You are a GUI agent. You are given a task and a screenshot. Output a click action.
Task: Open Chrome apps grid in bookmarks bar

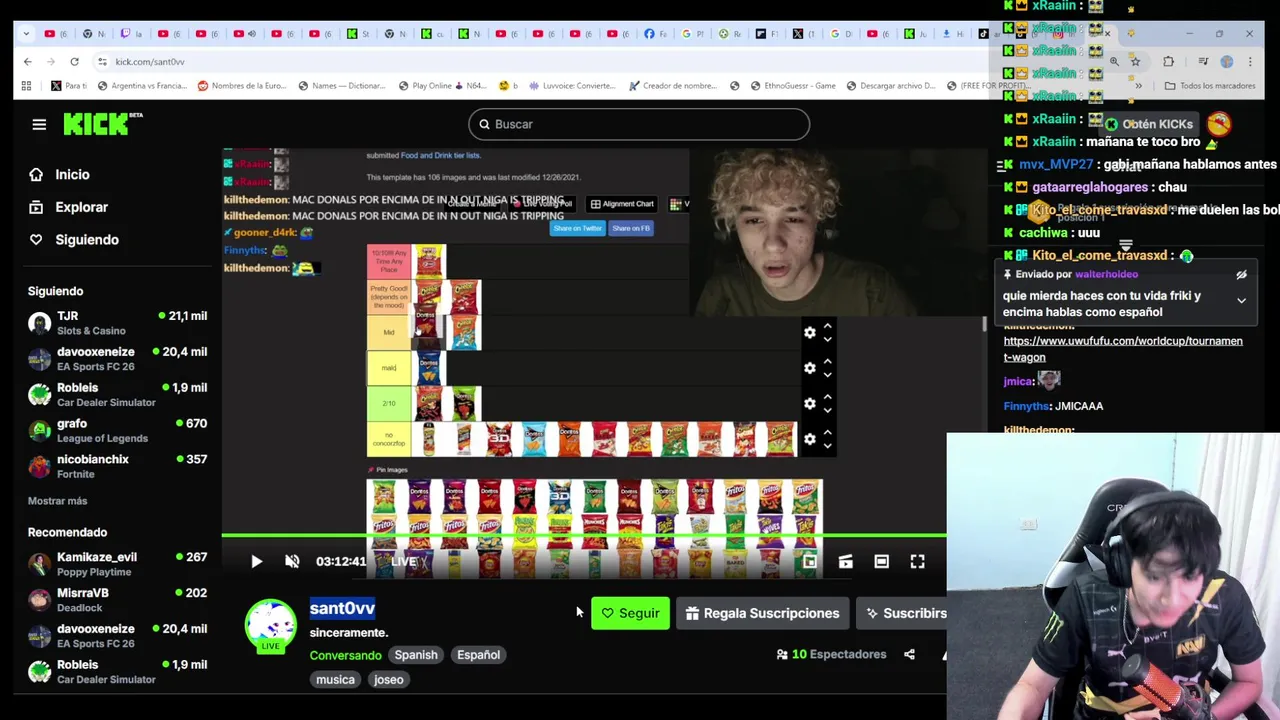tap(26, 86)
